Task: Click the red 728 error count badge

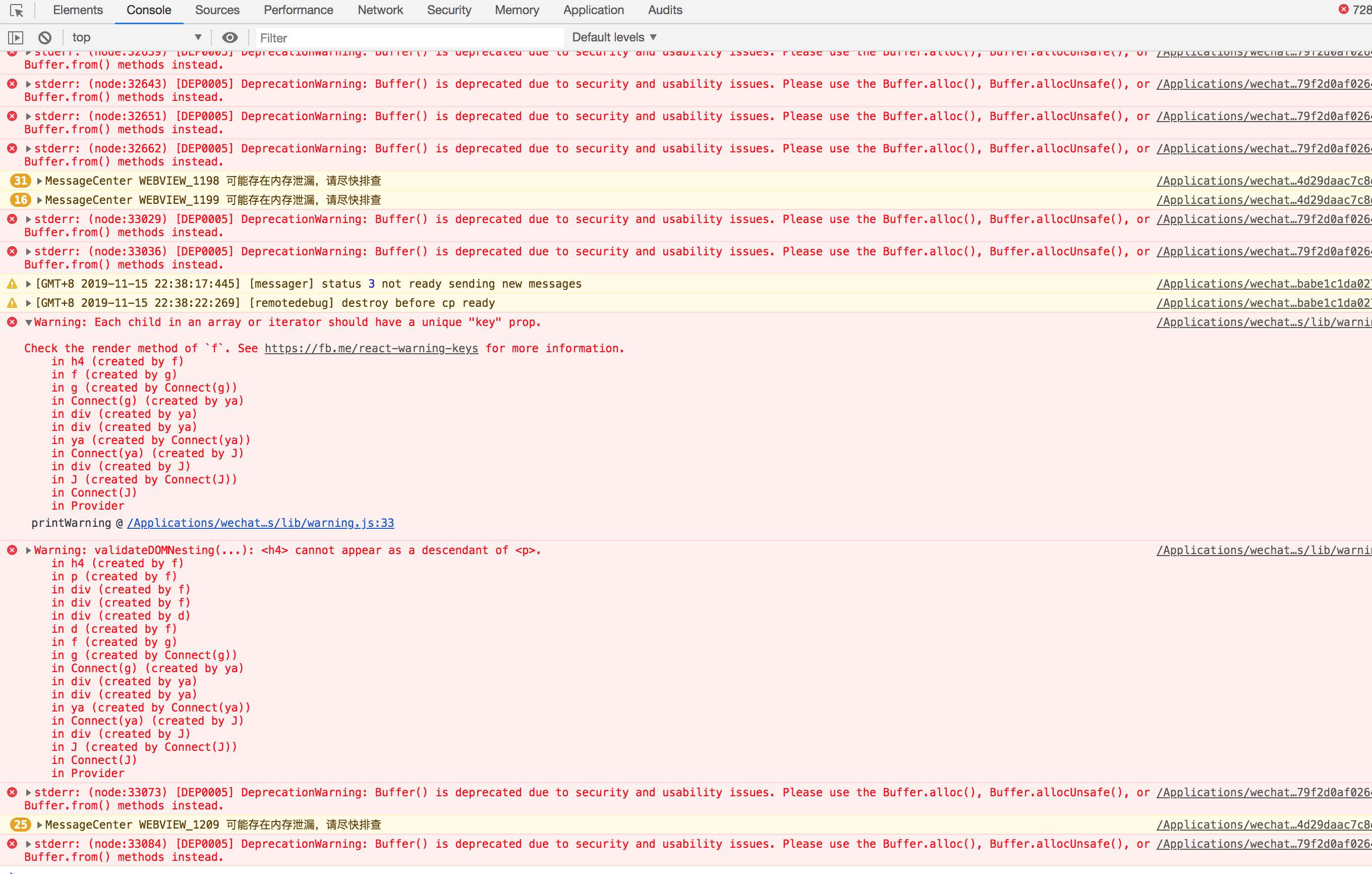Action: [x=1354, y=10]
